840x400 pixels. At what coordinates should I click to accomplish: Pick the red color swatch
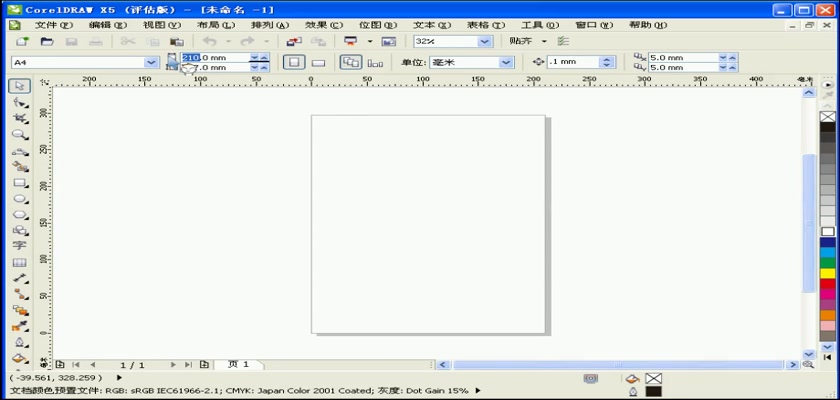(828, 284)
